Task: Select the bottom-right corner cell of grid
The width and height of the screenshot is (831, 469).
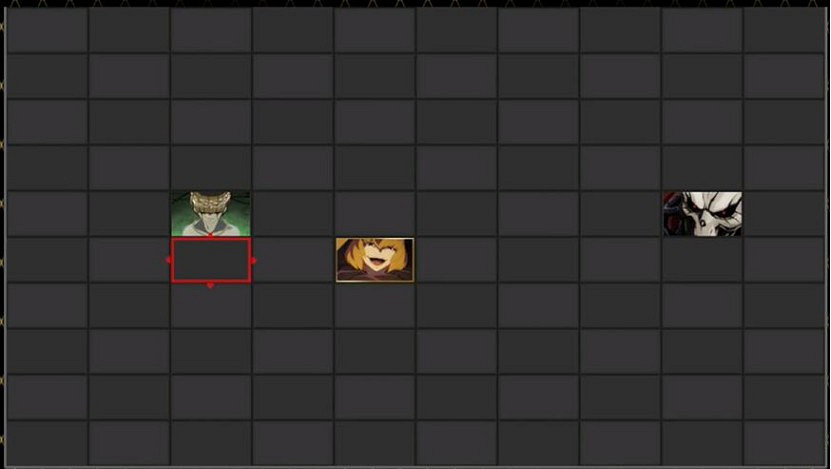Action: click(784, 443)
